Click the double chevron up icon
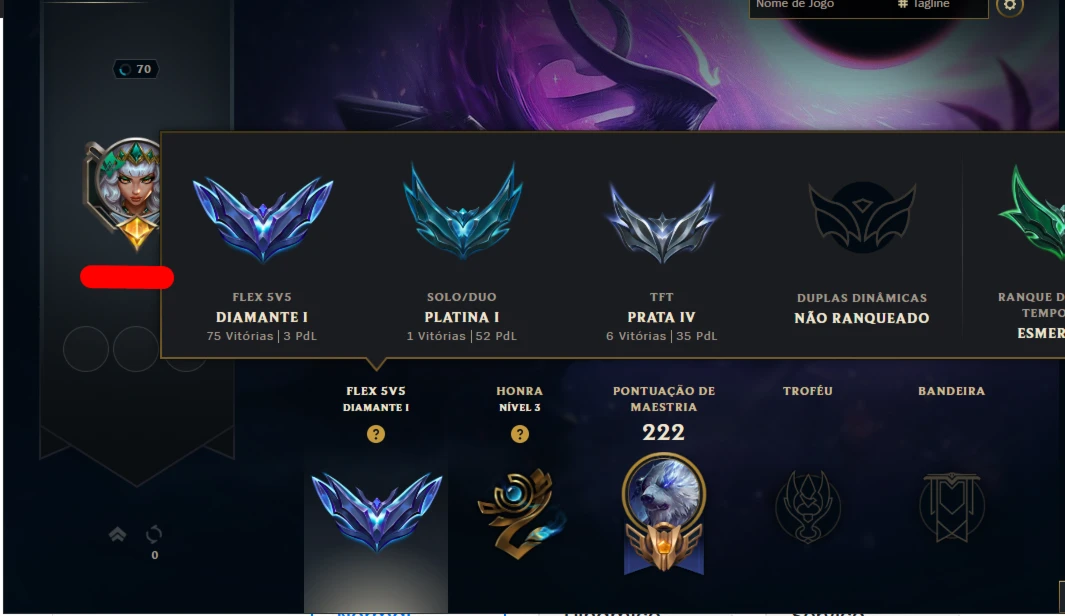Screen dimensions: 1065x616 [x=118, y=535]
